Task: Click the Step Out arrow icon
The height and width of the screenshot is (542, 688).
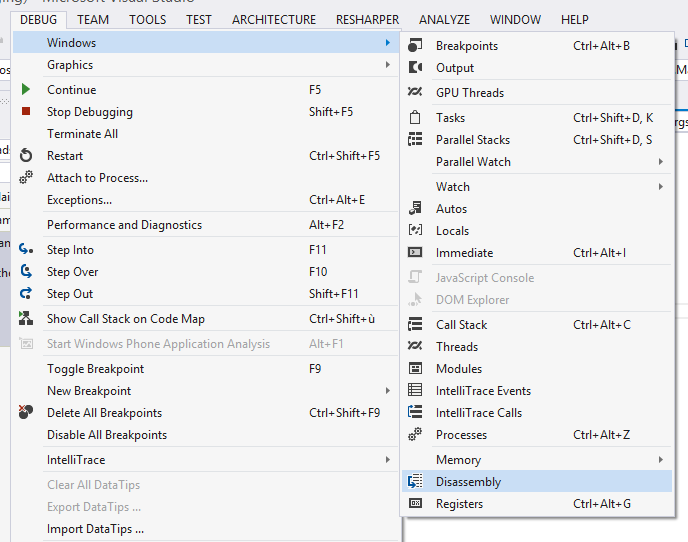Action: pos(26,293)
